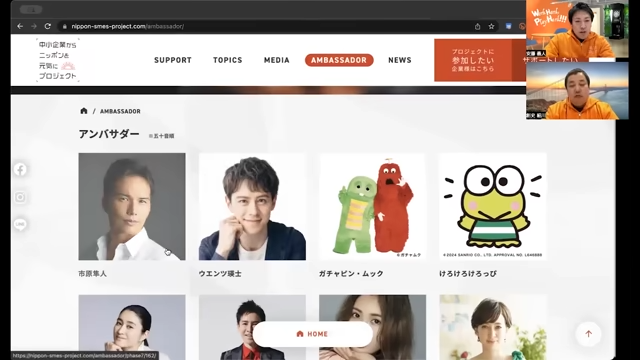This screenshot has width=640, height=360.
Task: Click the プロジェクトに参加したい orange button
Action: [473, 60]
